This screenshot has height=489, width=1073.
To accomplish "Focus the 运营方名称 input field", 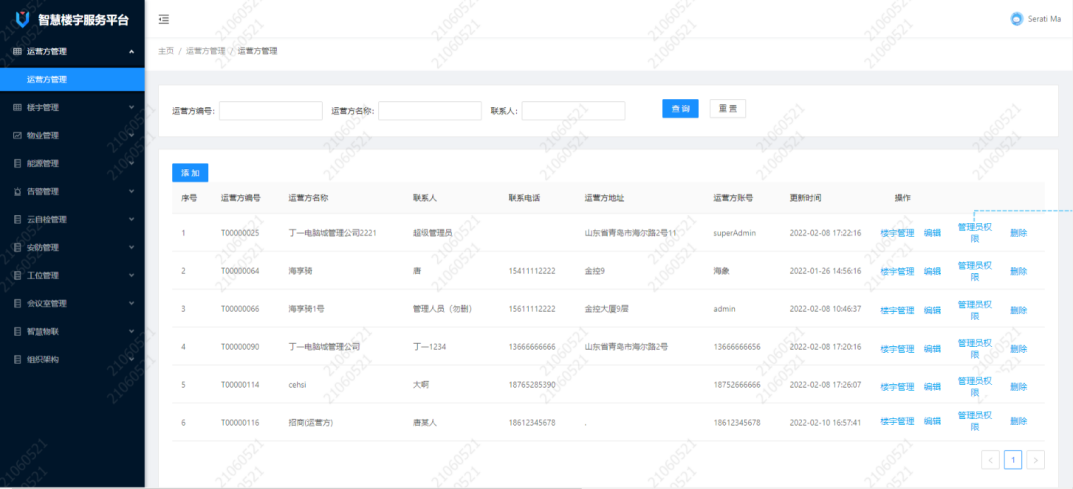I will click(x=430, y=110).
